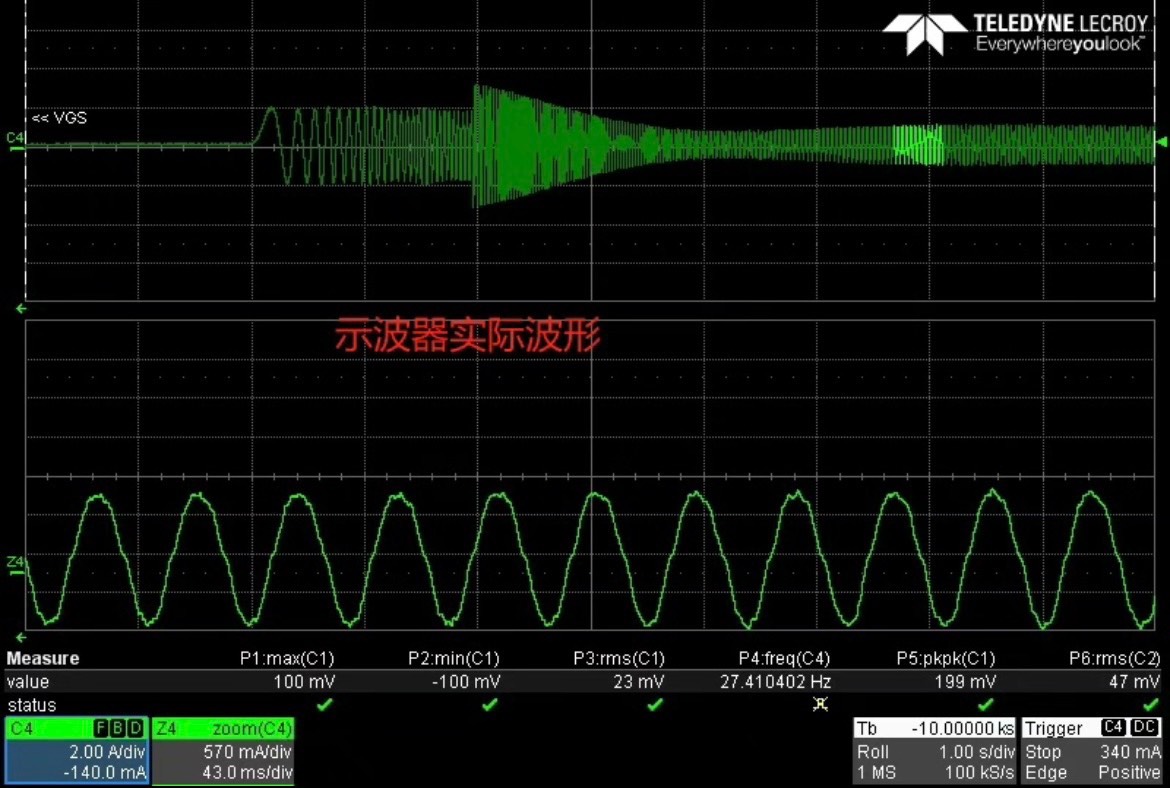Select the C4 ground marker on upper grid

[x=15, y=140]
